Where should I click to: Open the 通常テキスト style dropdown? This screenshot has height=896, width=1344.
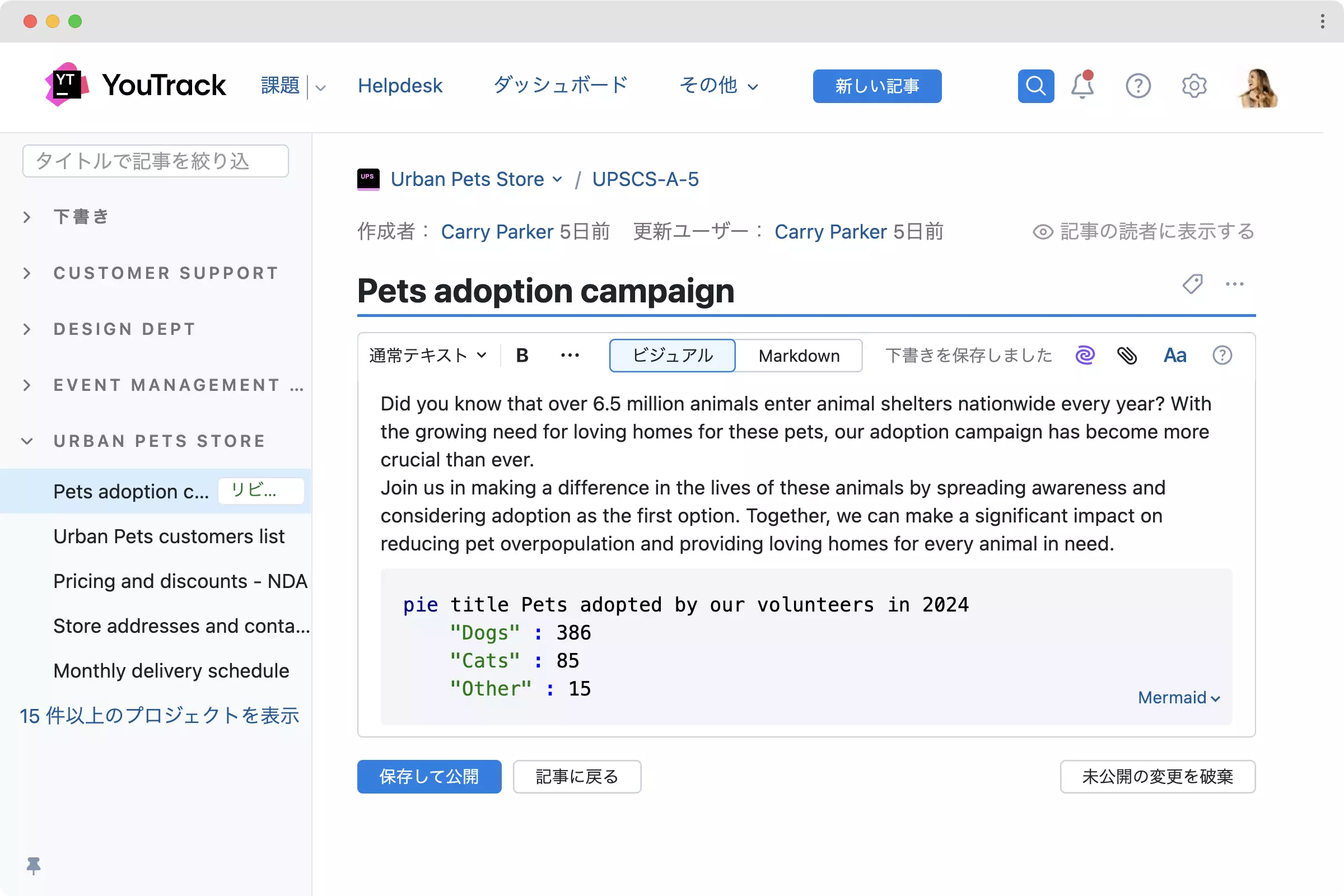click(x=427, y=356)
